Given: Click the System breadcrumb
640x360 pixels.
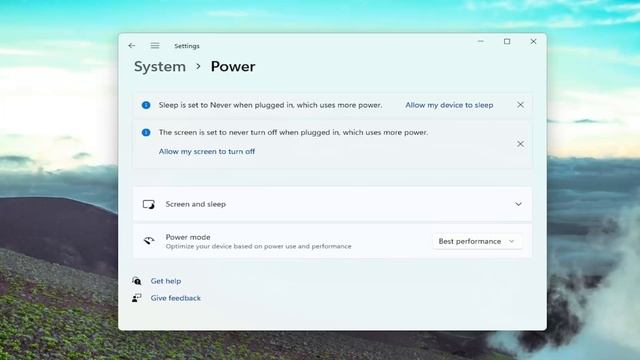Looking at the screenshot, I should [160, 67].
